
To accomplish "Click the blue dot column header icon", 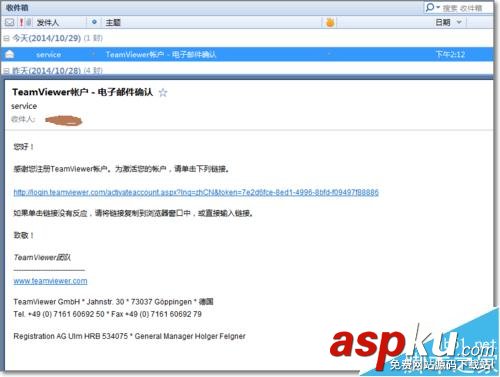I will [94, 22].
